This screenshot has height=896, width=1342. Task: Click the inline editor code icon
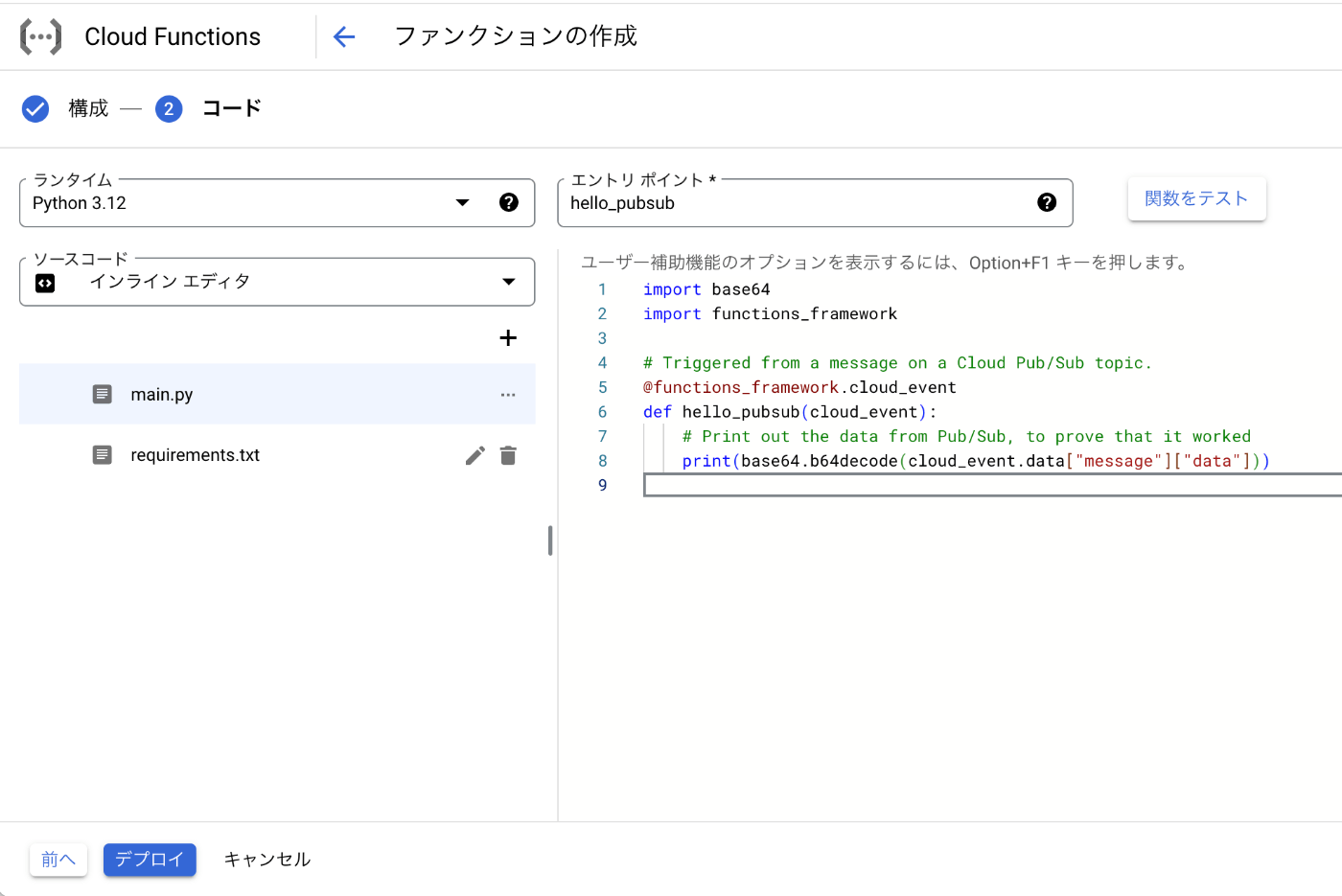coord(45,283)
